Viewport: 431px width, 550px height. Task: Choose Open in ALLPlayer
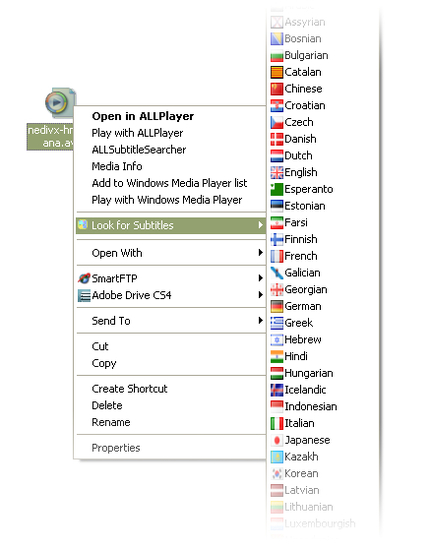[x=143, y=116]
